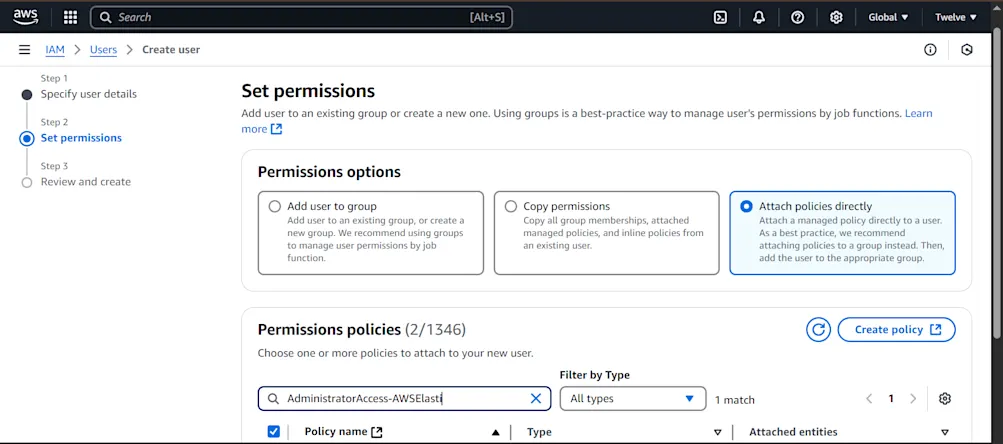Open the services grid menu icon
The height and width of the screenshot is (444, 1003).
pos(70,17)
